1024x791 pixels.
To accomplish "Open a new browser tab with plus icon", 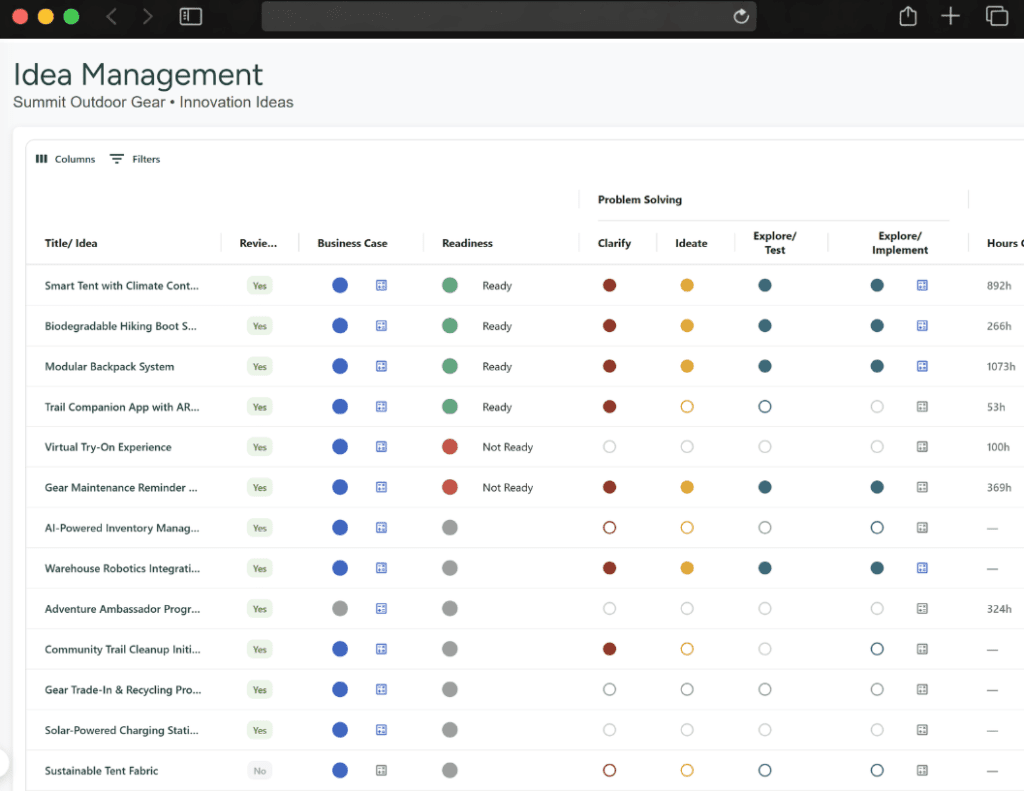I will pyautogui.click(x=950, y=16).
